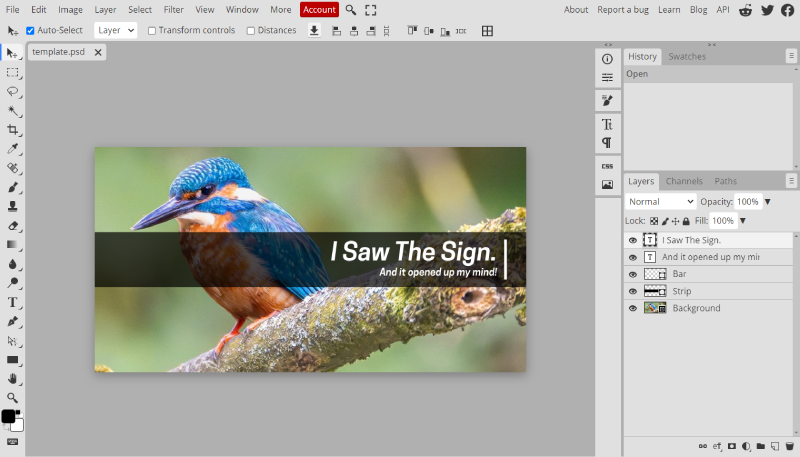The image size is (800, 457).
Task: Expand the Fill slider arrow
Action: tap(743, 221)
